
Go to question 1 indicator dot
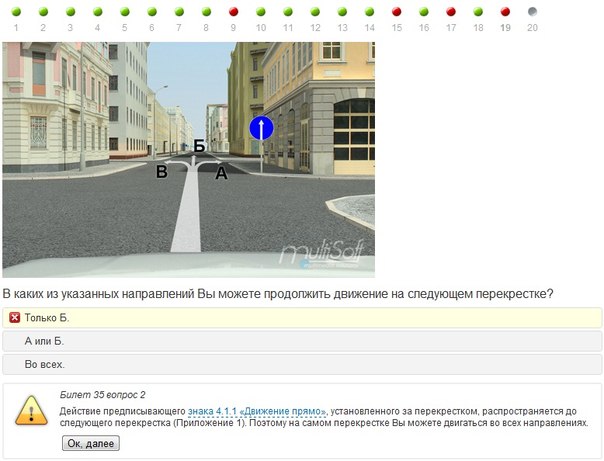pyautogui.click(x=16, y=12)
